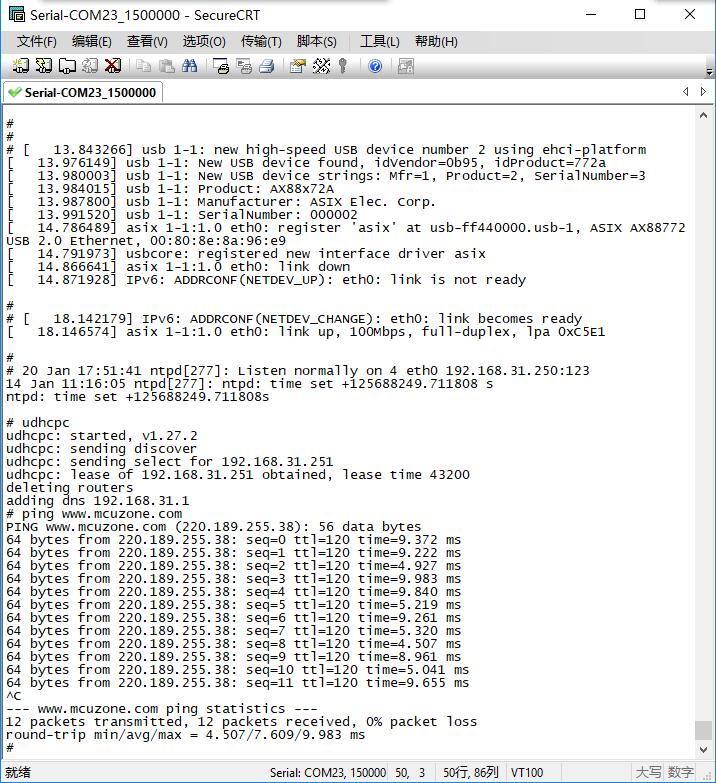The width and height of the screenshot is (716, 783).
Task: Click the Connect in Tab icon
Action: [67, 66]
